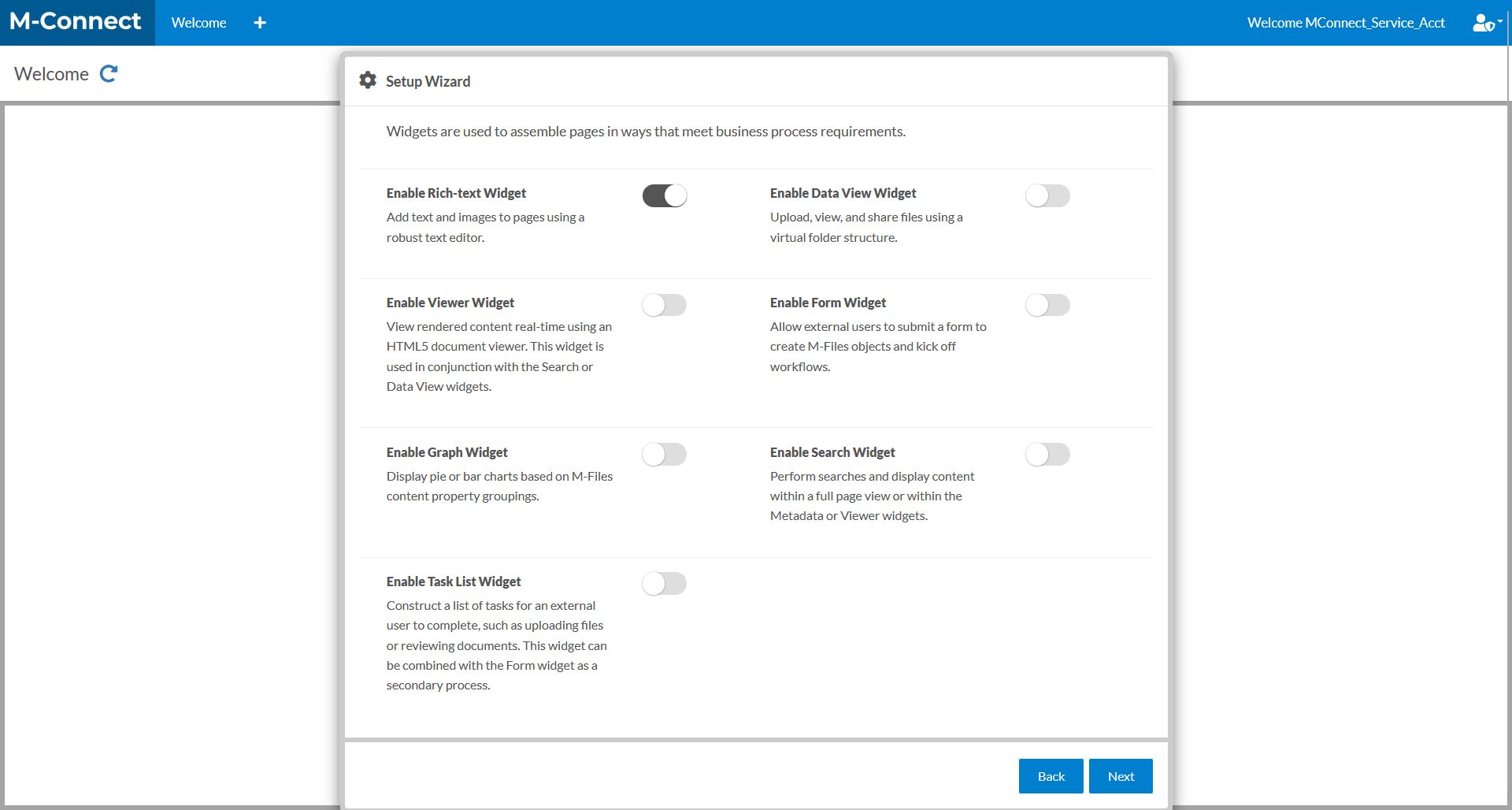
Task: Click the refresh icon beside Welcome
Action: 109,74
